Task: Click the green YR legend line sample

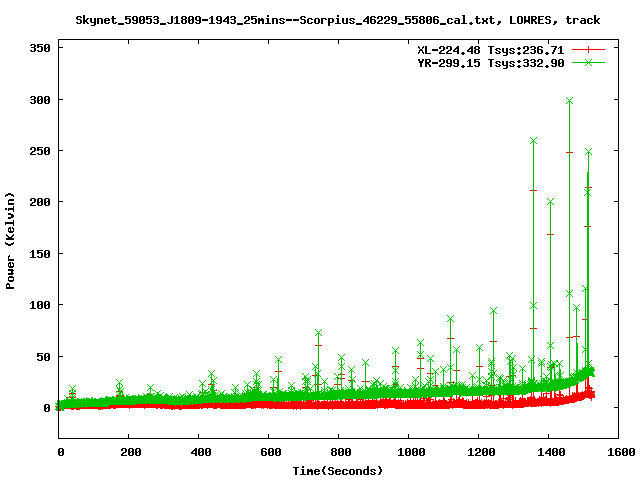Action: pyautogui.click(x=588, y=62)
